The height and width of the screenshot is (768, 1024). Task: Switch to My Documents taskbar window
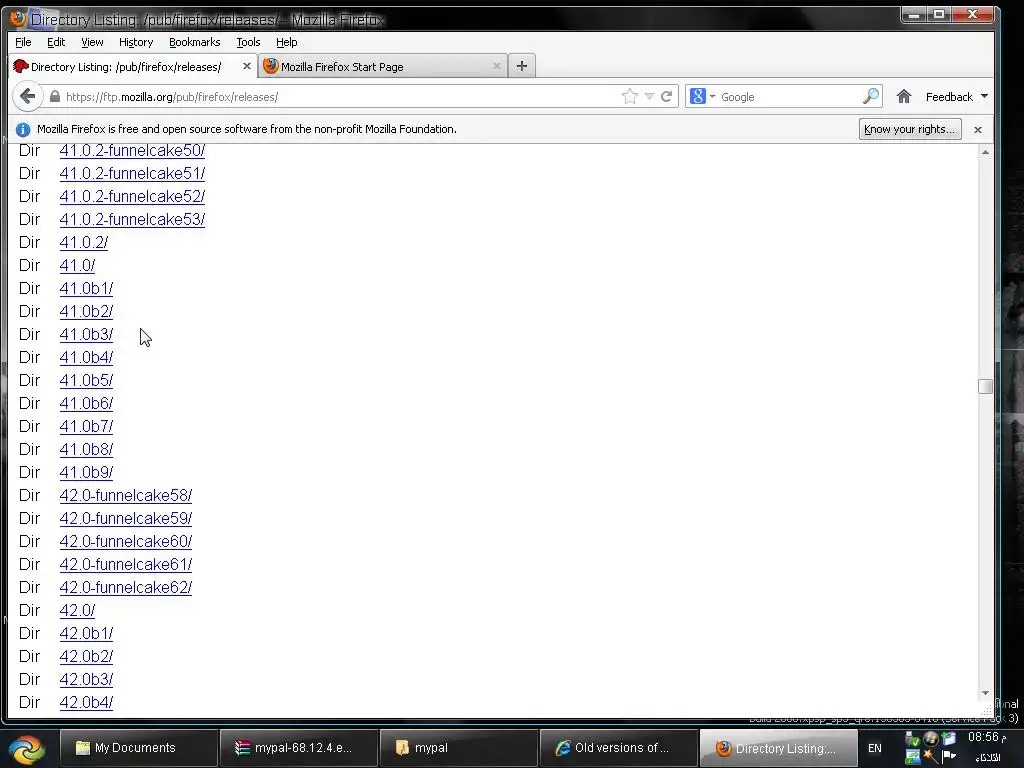(138, 748)
